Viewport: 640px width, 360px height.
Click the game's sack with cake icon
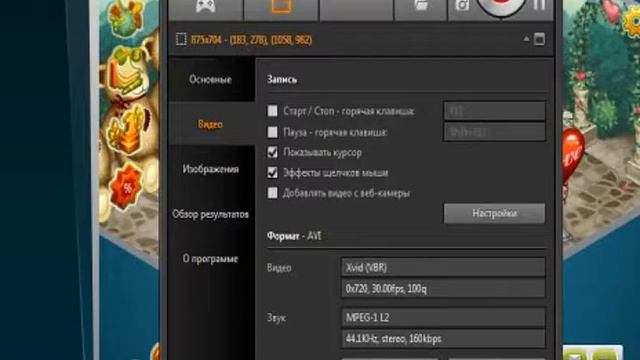(x=128, y=73)
